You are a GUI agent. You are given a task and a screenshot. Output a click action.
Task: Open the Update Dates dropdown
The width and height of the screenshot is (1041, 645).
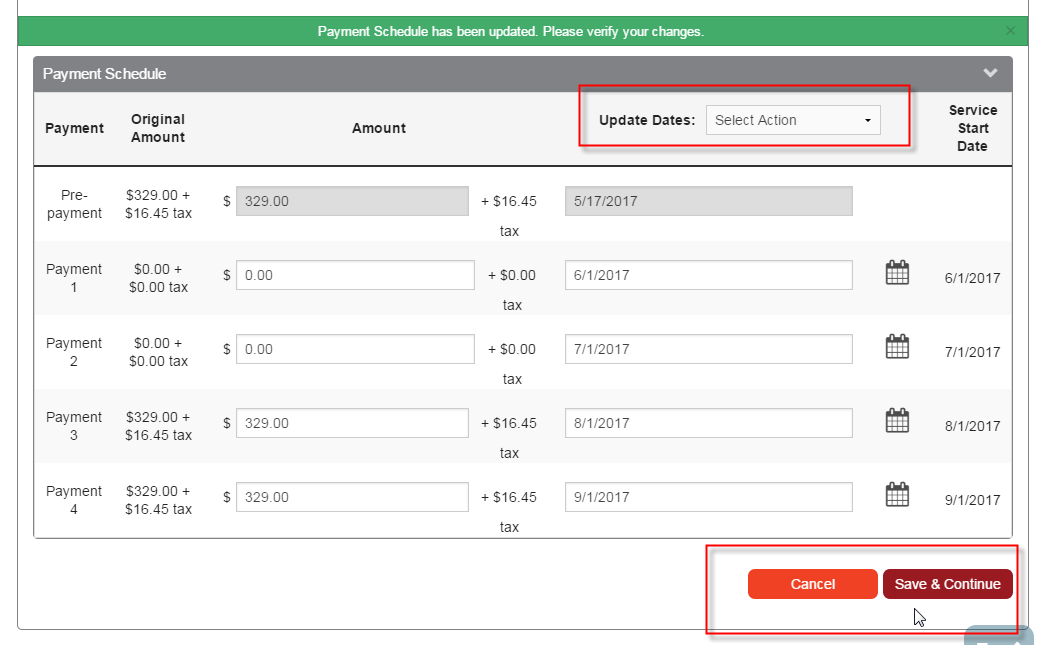coord(792,120)
